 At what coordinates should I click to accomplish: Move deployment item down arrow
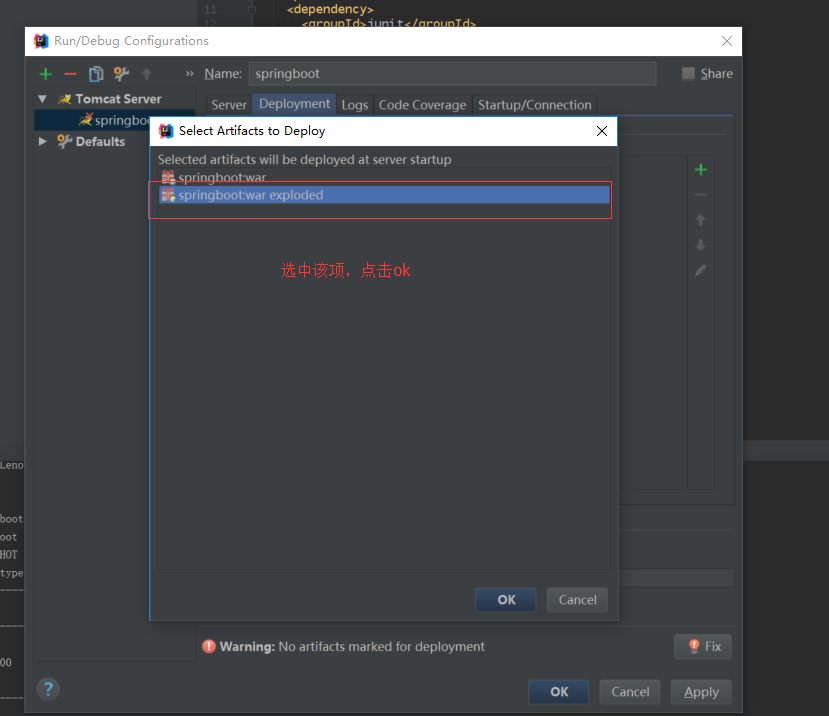701,245
